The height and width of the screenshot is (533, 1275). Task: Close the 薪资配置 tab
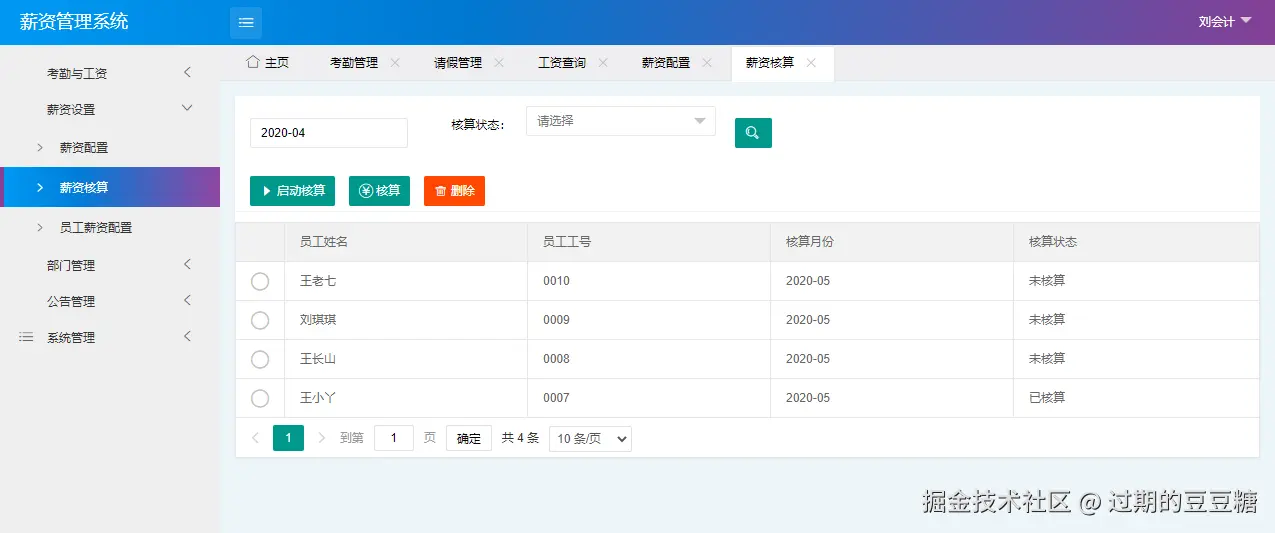click(x=707, y=62)
